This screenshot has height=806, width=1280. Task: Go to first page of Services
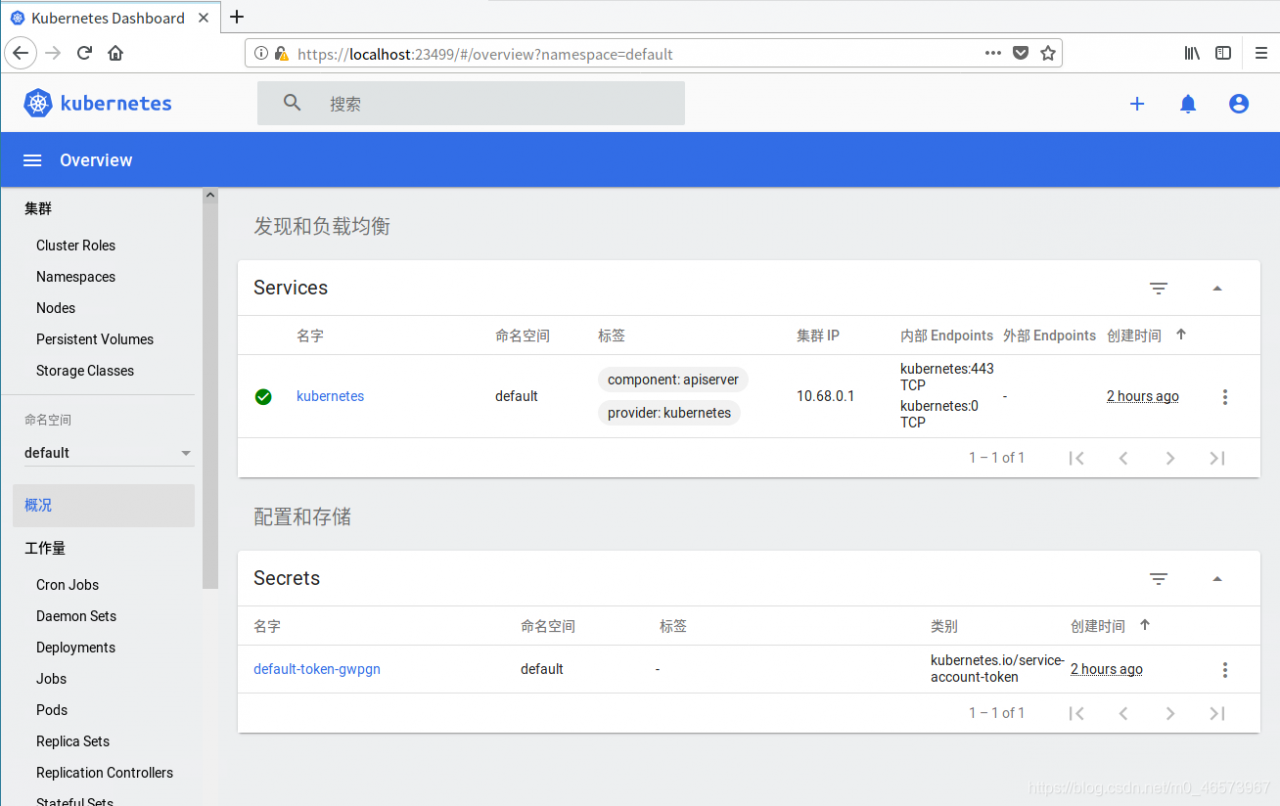click(x=1076, y=458)
